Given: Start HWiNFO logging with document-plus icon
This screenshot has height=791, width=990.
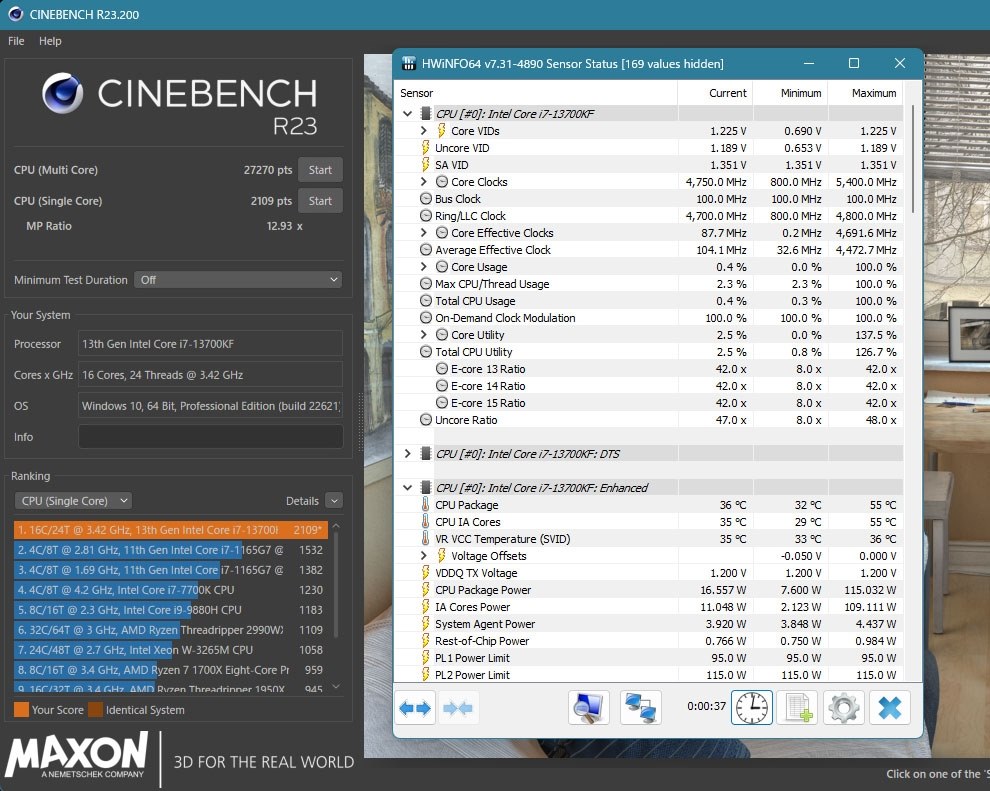Looking at the screenshot, I should 797,708.
